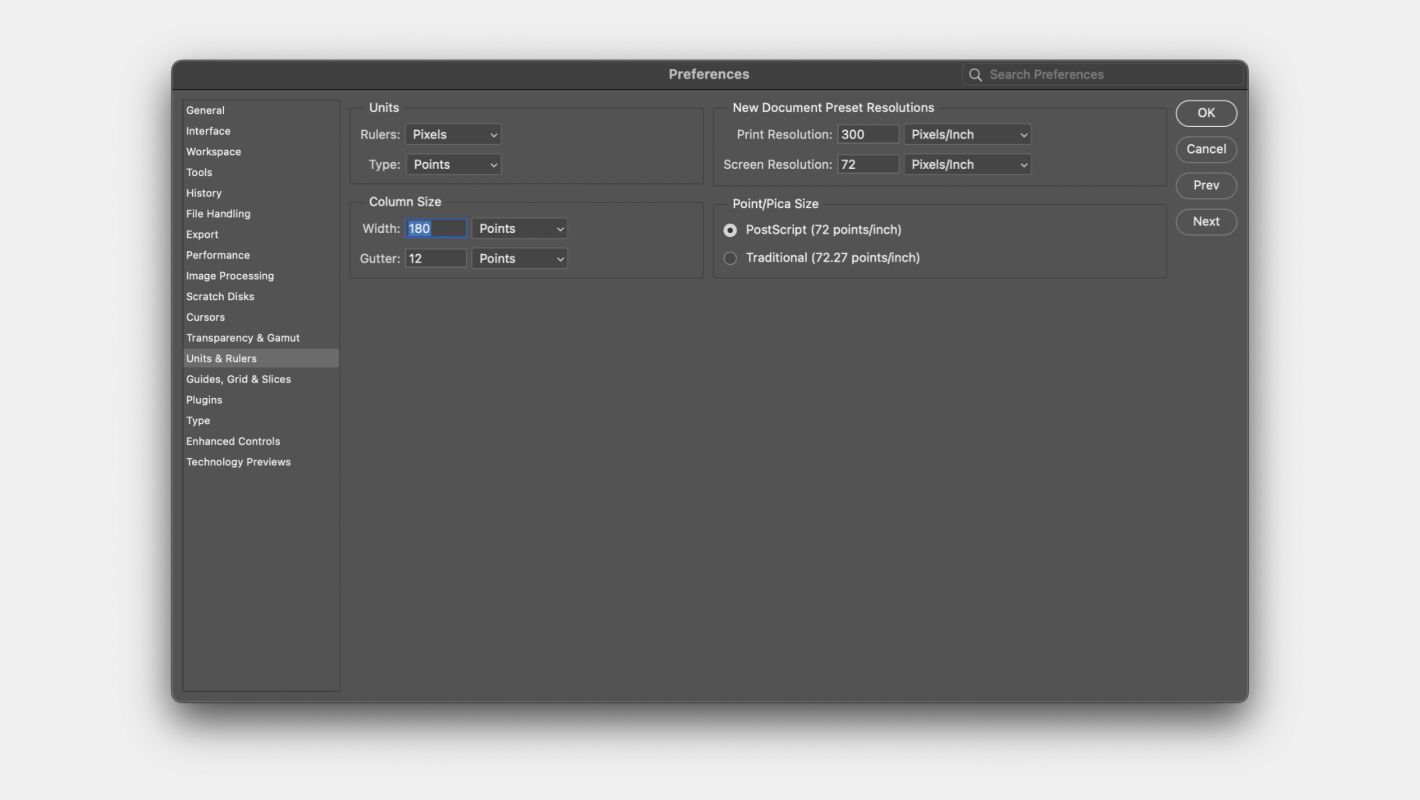Select PostScript (72 points/inch) radio button
This screenshot has width=1420, height=800.
point(730,230)
